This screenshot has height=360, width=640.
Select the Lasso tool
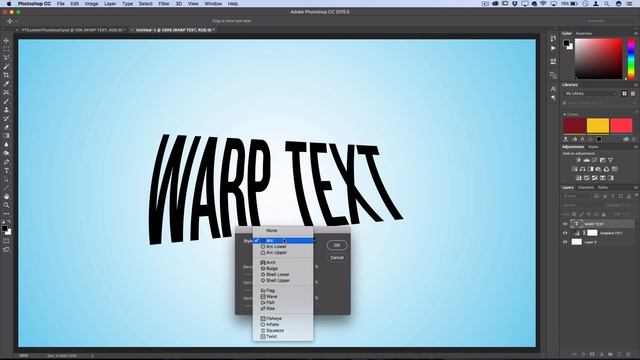click(x=6, y=58)
